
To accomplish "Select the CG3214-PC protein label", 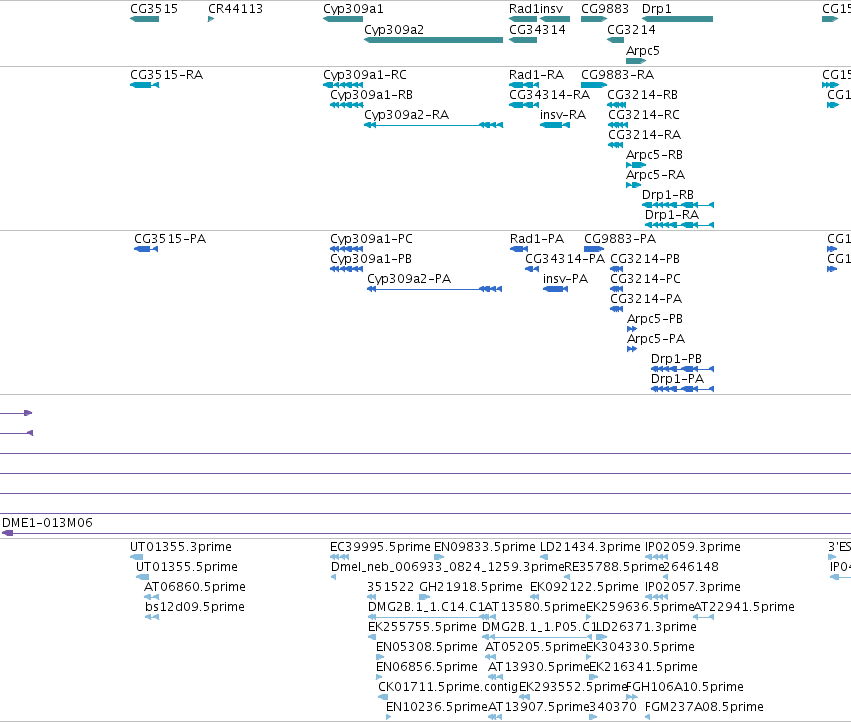I will pyautogui.click(x=645, y=278).
